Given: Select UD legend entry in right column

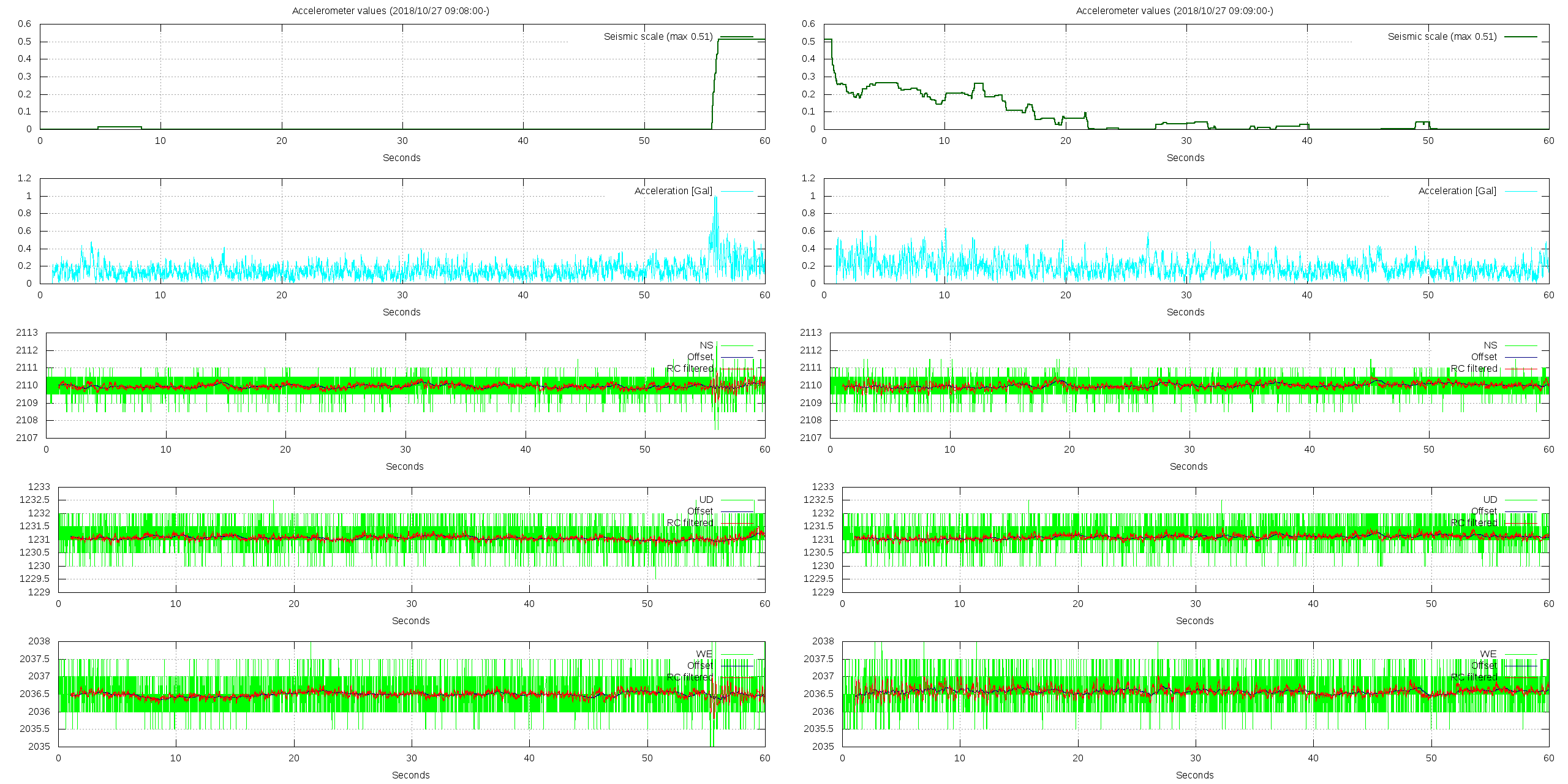Looking at the screenshot, I should [x=1490, y=500].
